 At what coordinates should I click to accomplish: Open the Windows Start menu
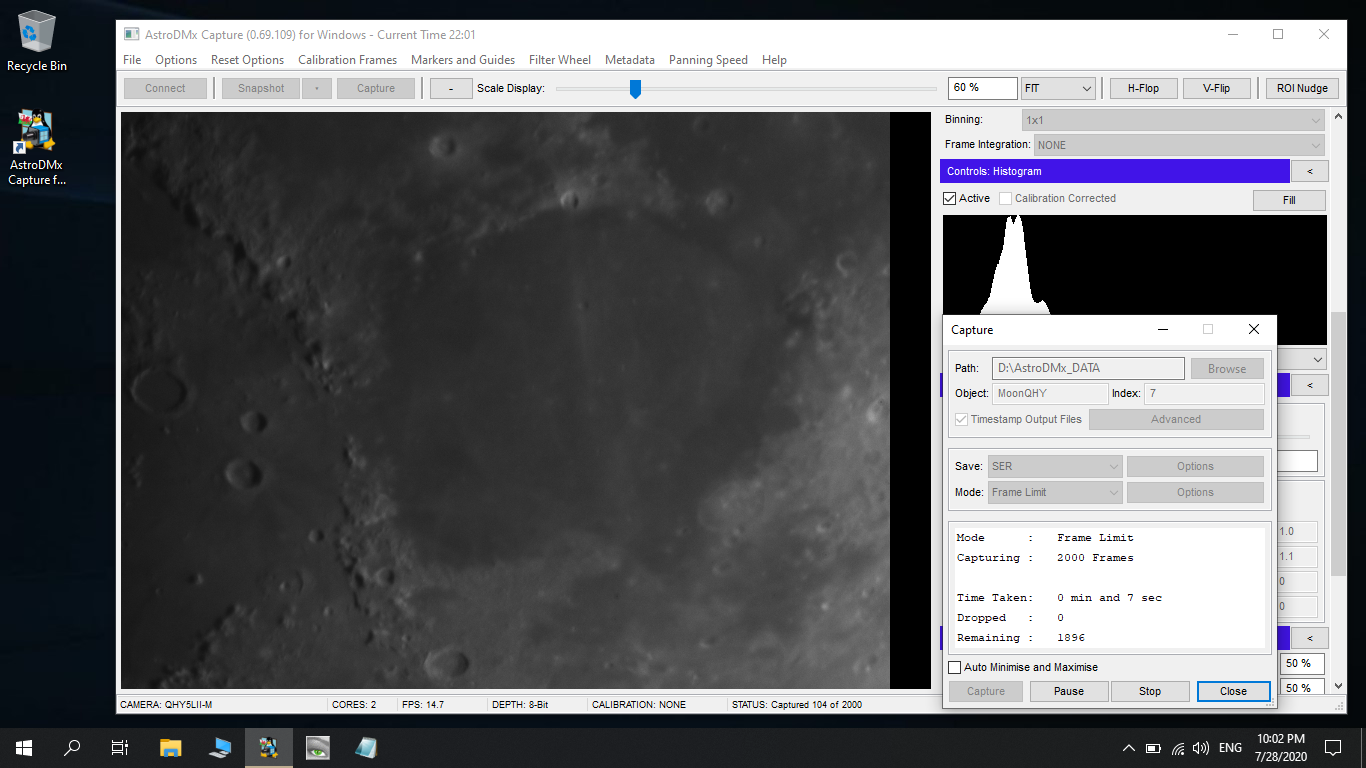click(24, 747)
